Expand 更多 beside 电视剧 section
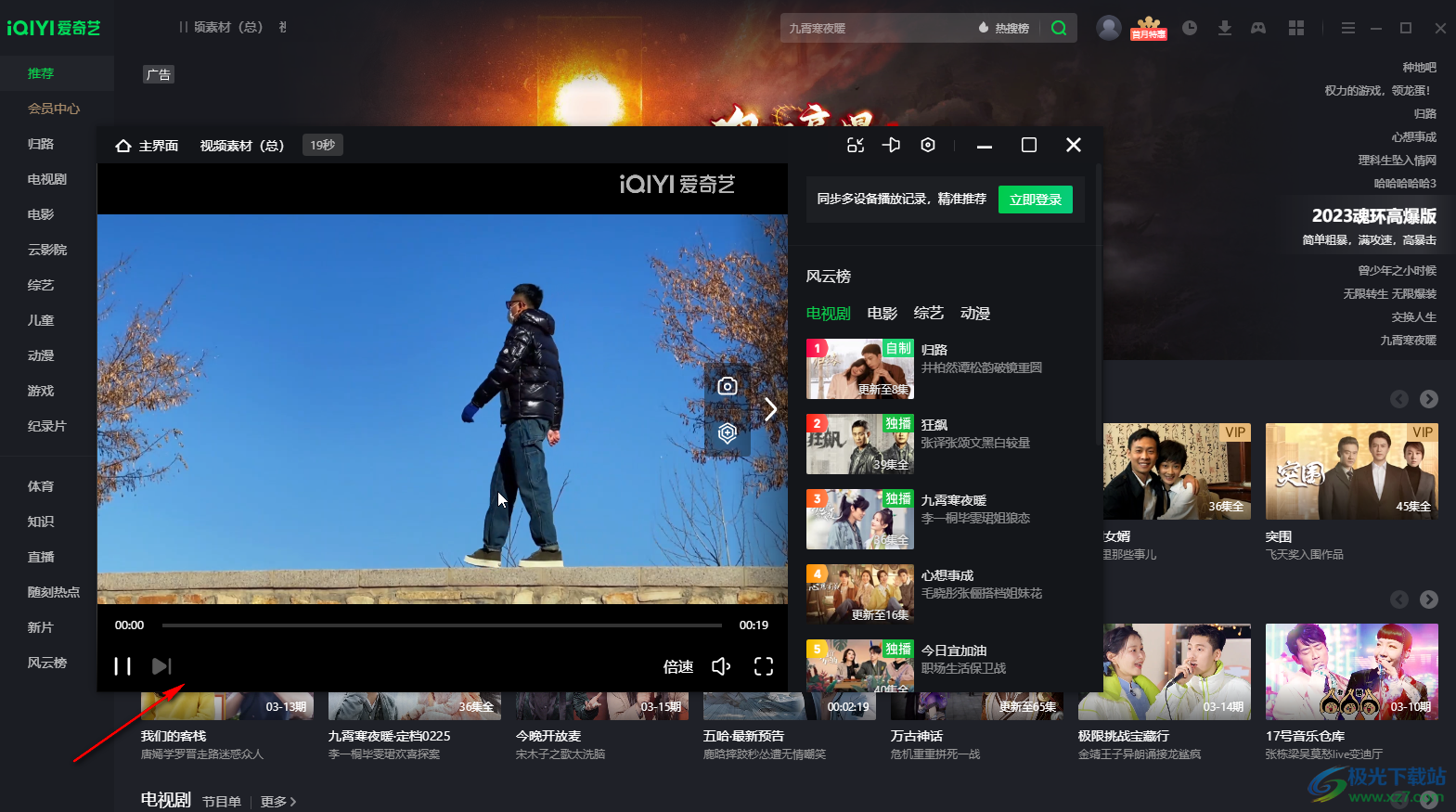The width and height of the screenshot is (1456, 812). pos(277,802)
